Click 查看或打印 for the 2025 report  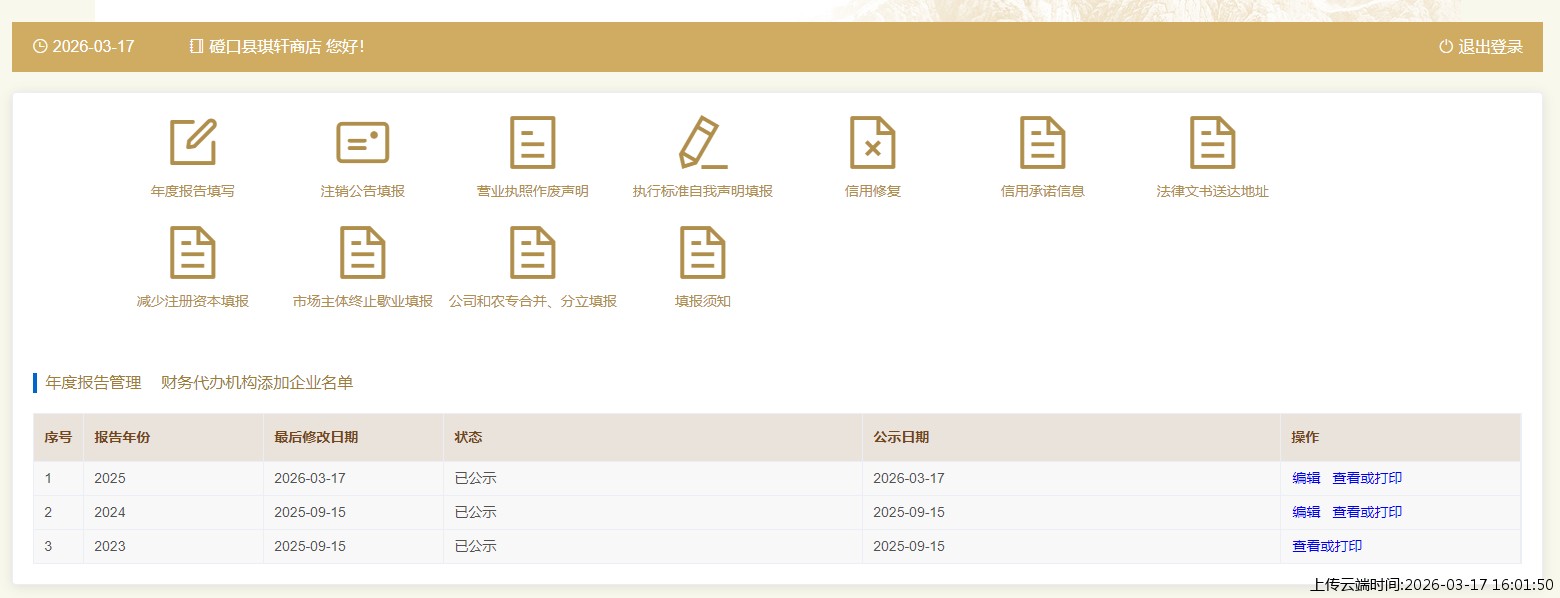click(x=1367, y=478)
